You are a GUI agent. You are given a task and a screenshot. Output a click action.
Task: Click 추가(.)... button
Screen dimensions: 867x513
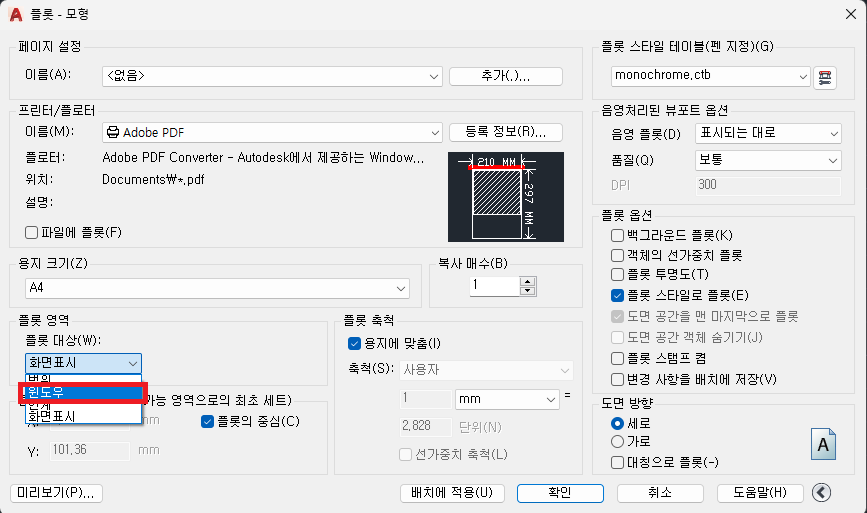pos(506,76)
